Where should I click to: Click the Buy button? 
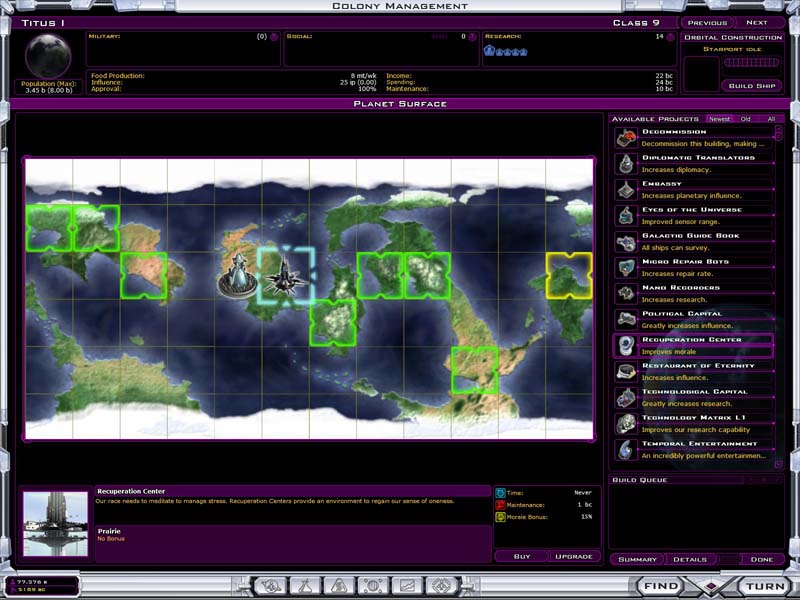point(521,556)
